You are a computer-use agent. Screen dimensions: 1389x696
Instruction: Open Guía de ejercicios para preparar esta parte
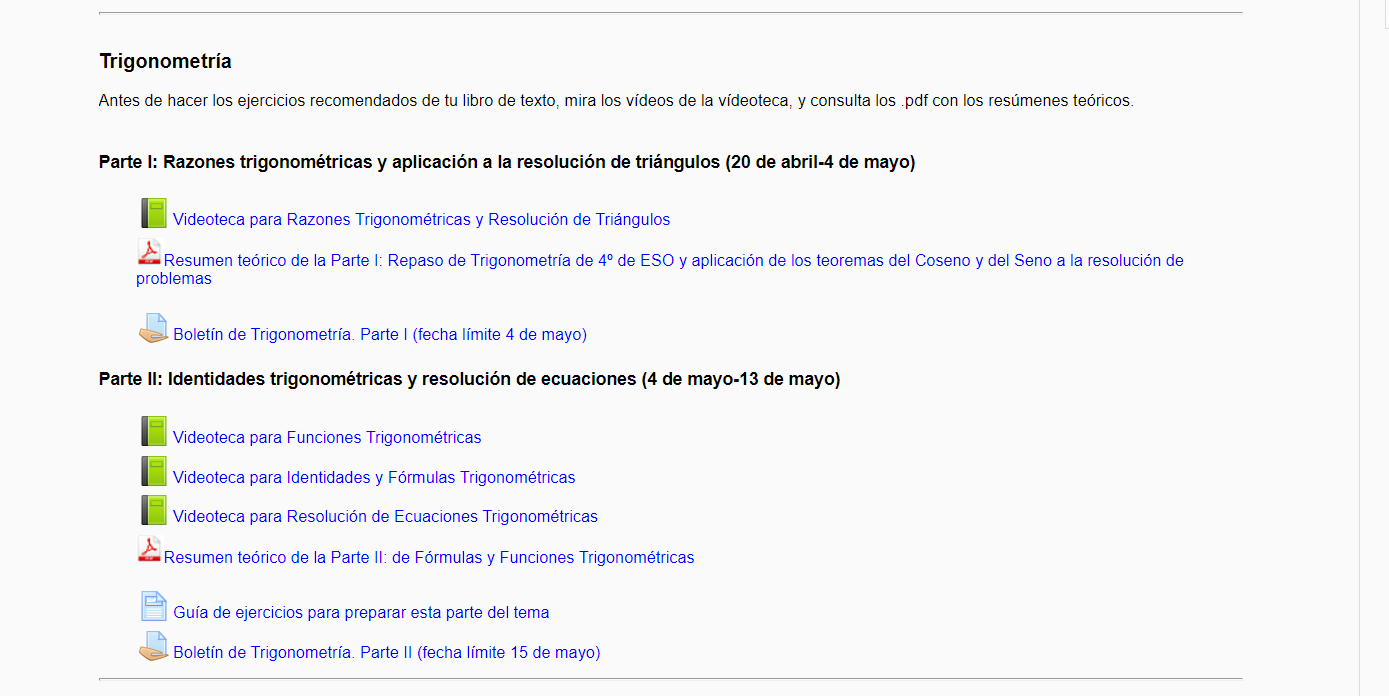pos(360,613)
